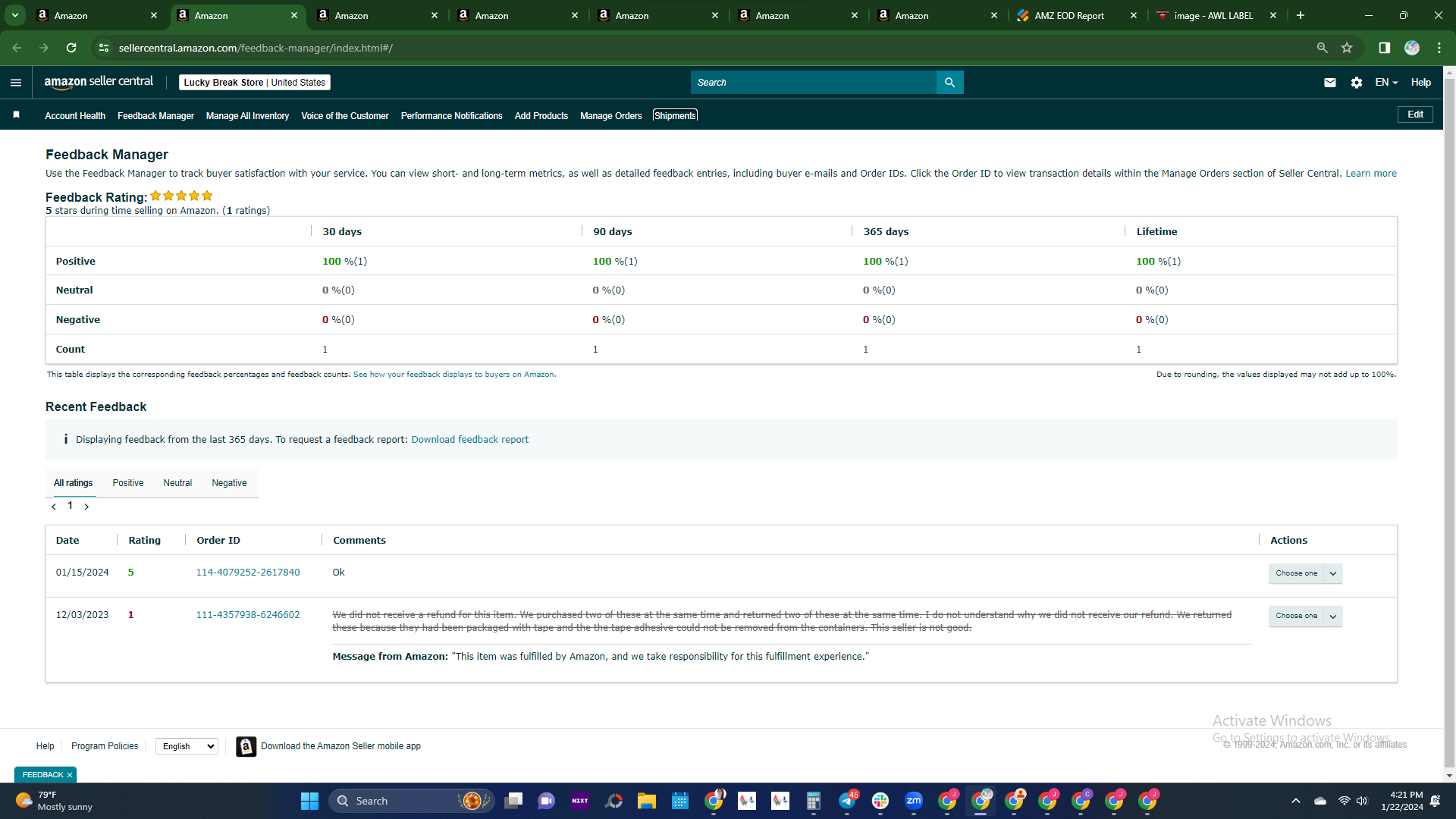Open Chrome side panel icon
Viewport: 1456px width, 819px height.
(x=1384, y=48)
